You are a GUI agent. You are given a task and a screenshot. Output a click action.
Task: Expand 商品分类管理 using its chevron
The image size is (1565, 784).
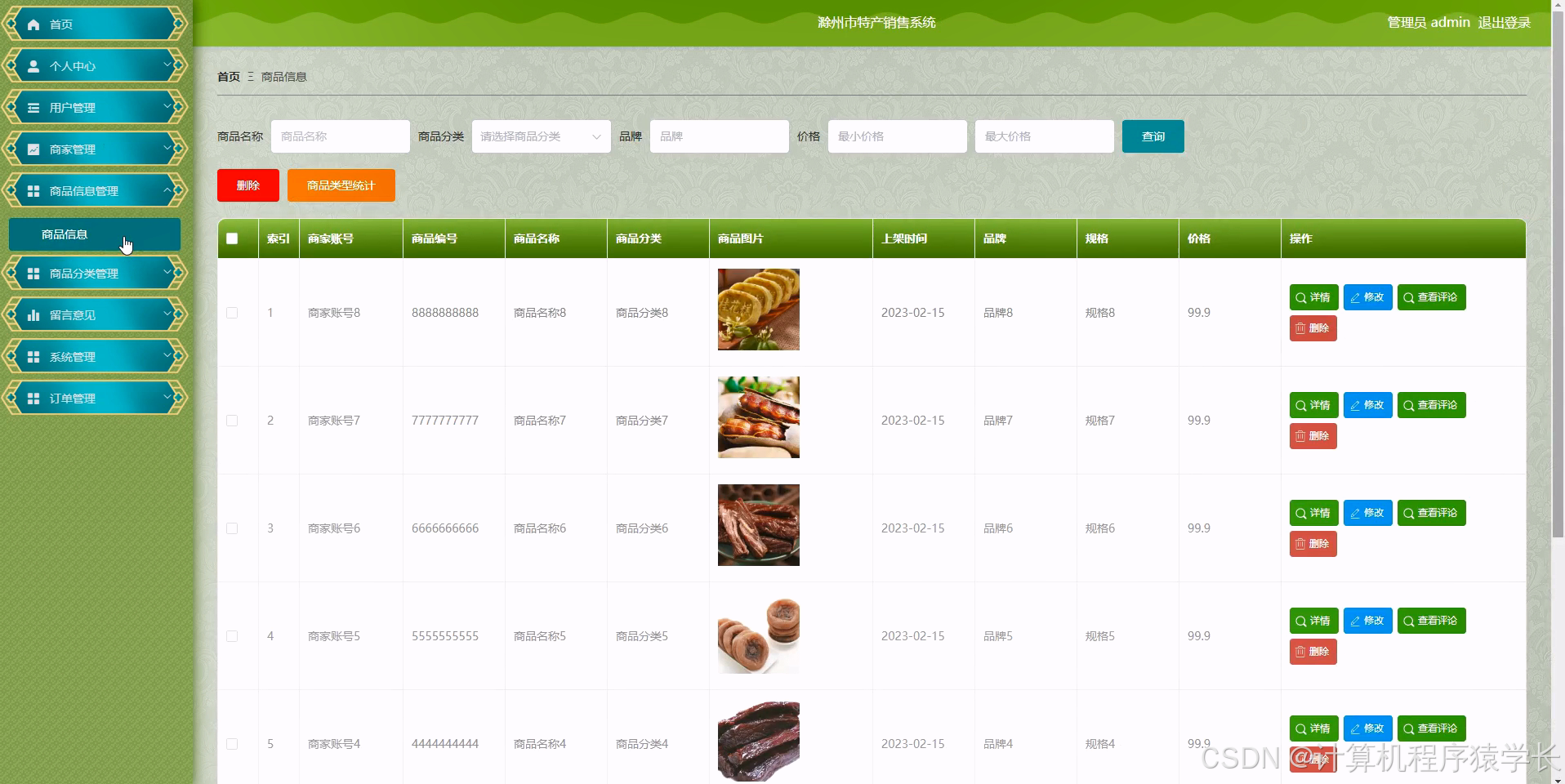(x=167, y=272)
